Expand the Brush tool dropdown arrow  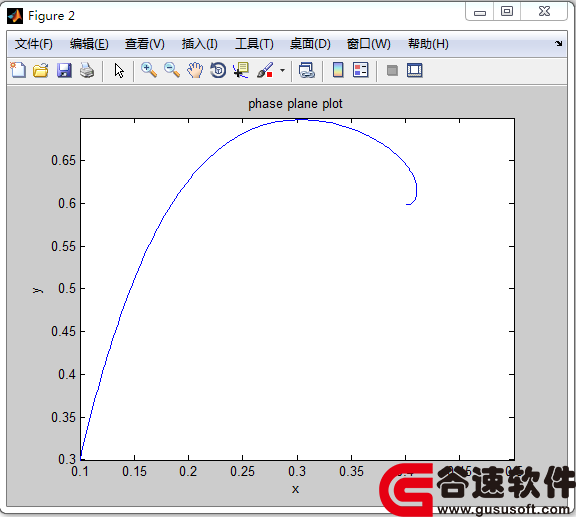tap(282, 70)
